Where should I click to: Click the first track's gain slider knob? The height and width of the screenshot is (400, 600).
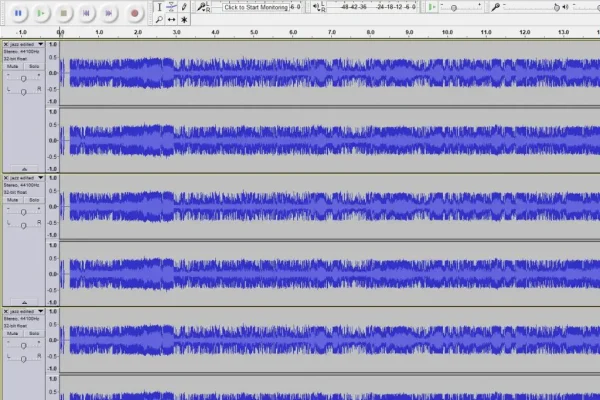point(23,79)
